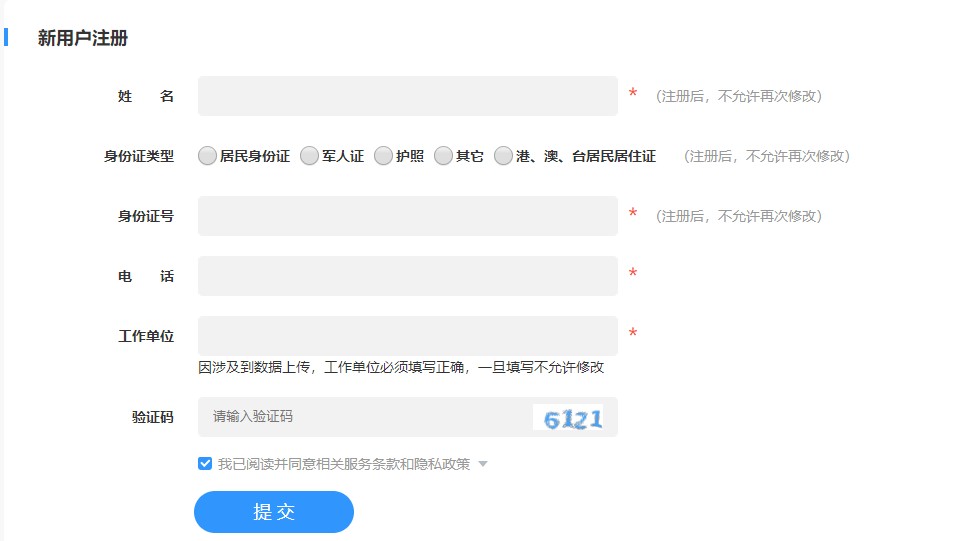Choose the 其它 radio option
973x541 pixels.
click(x=443, y=156)
